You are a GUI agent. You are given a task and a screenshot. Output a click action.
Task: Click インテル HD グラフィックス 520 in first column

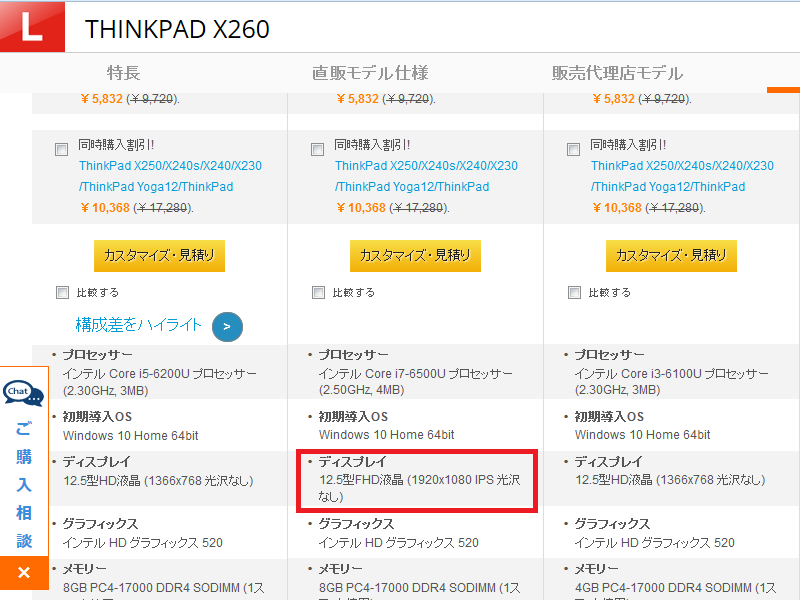click(143, 542)
